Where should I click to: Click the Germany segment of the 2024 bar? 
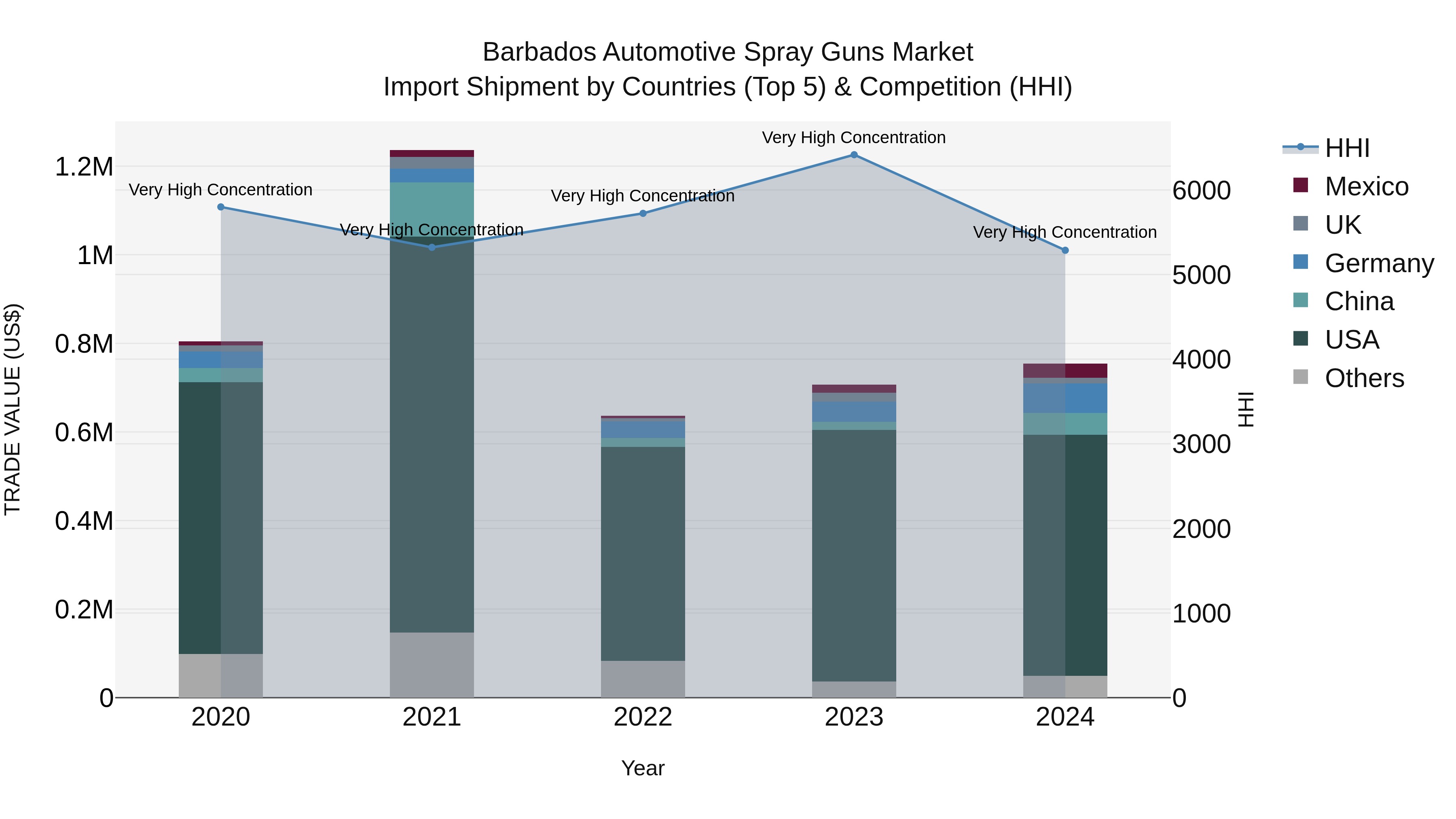pyautogui.click(x=1065, y=398)
